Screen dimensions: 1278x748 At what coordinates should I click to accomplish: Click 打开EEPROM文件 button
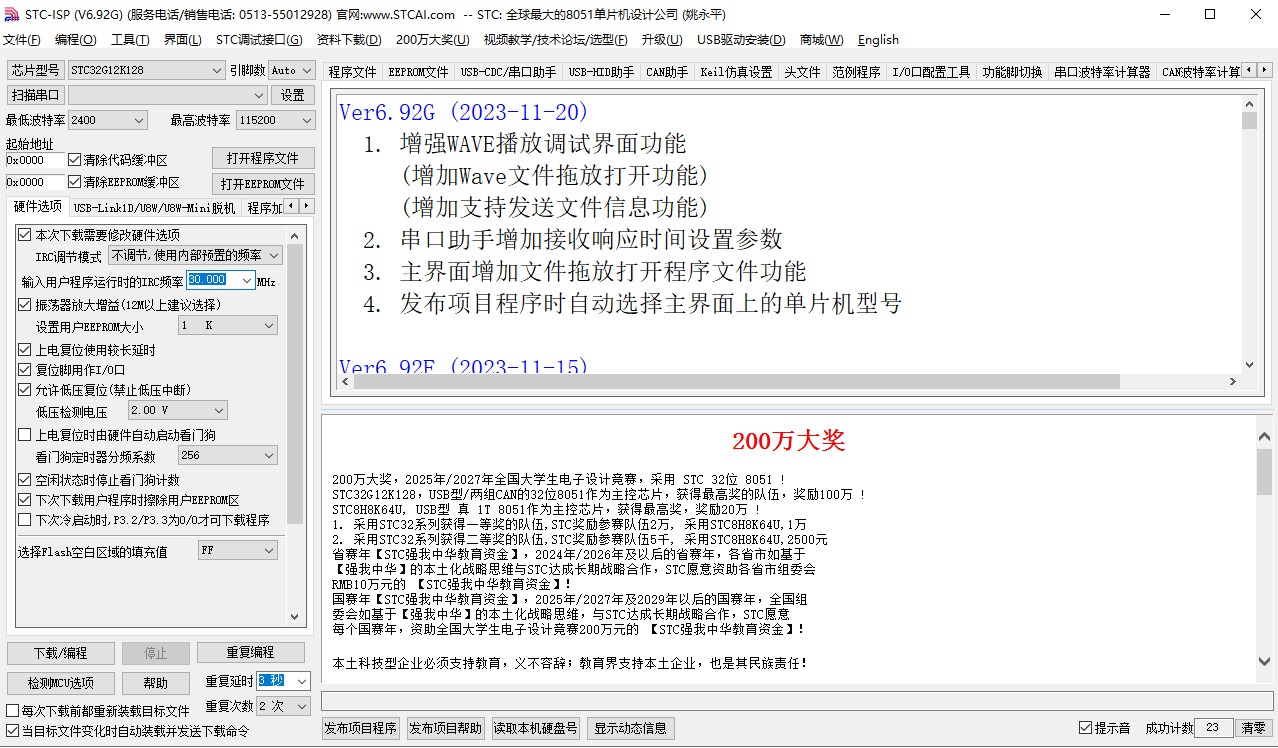pyautogui.click(x=263, y=184)
